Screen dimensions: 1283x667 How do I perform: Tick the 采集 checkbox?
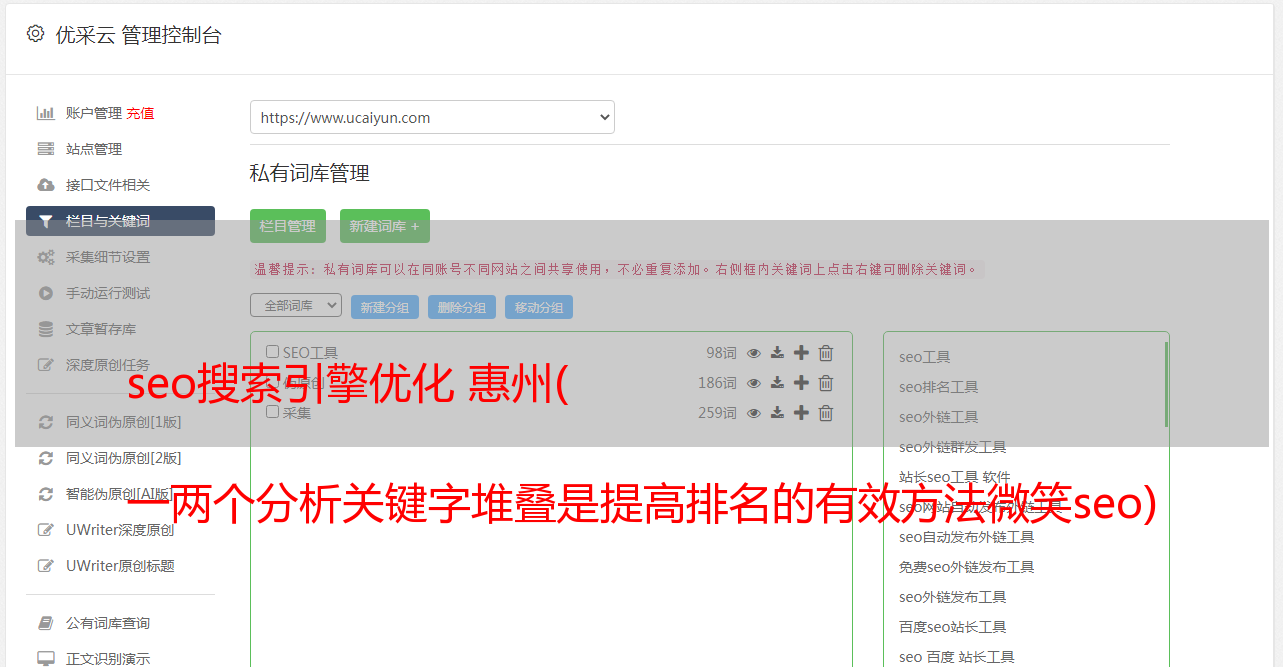(272, 412)
